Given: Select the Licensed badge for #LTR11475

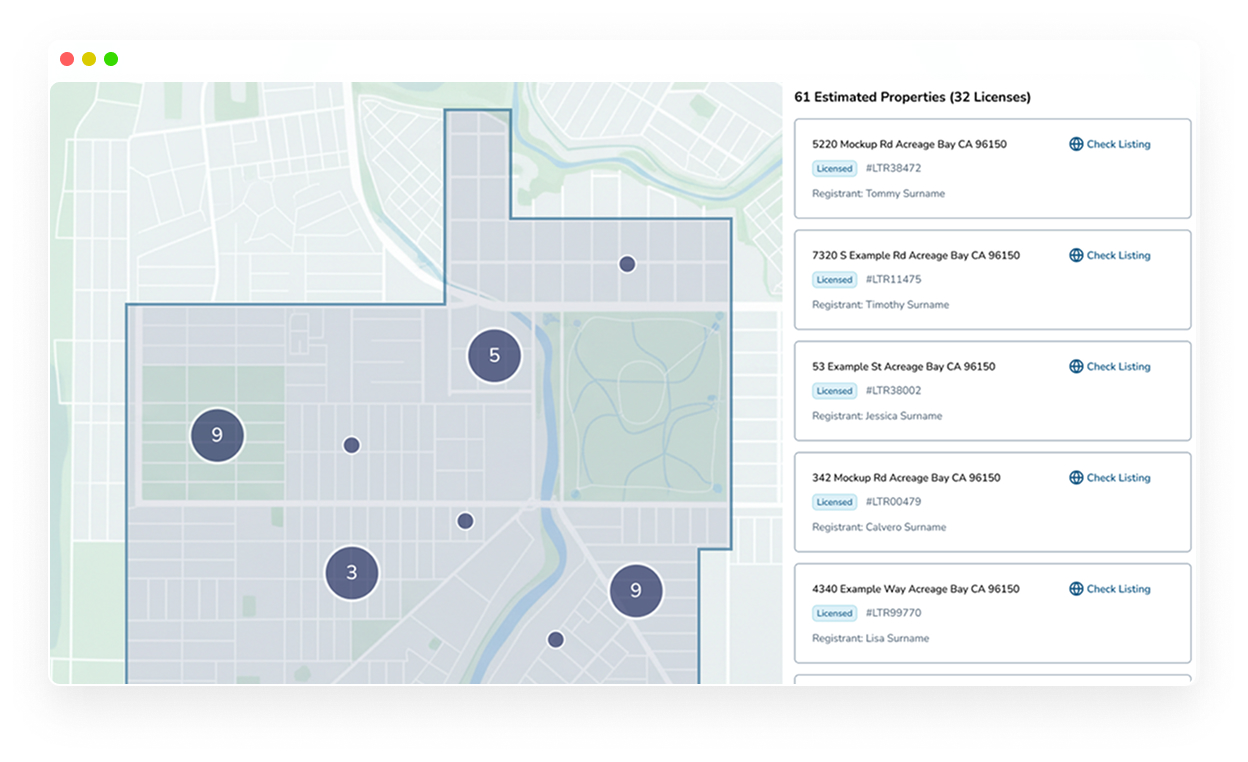Looking at the screenshot, I should click(x=834, y=279).
